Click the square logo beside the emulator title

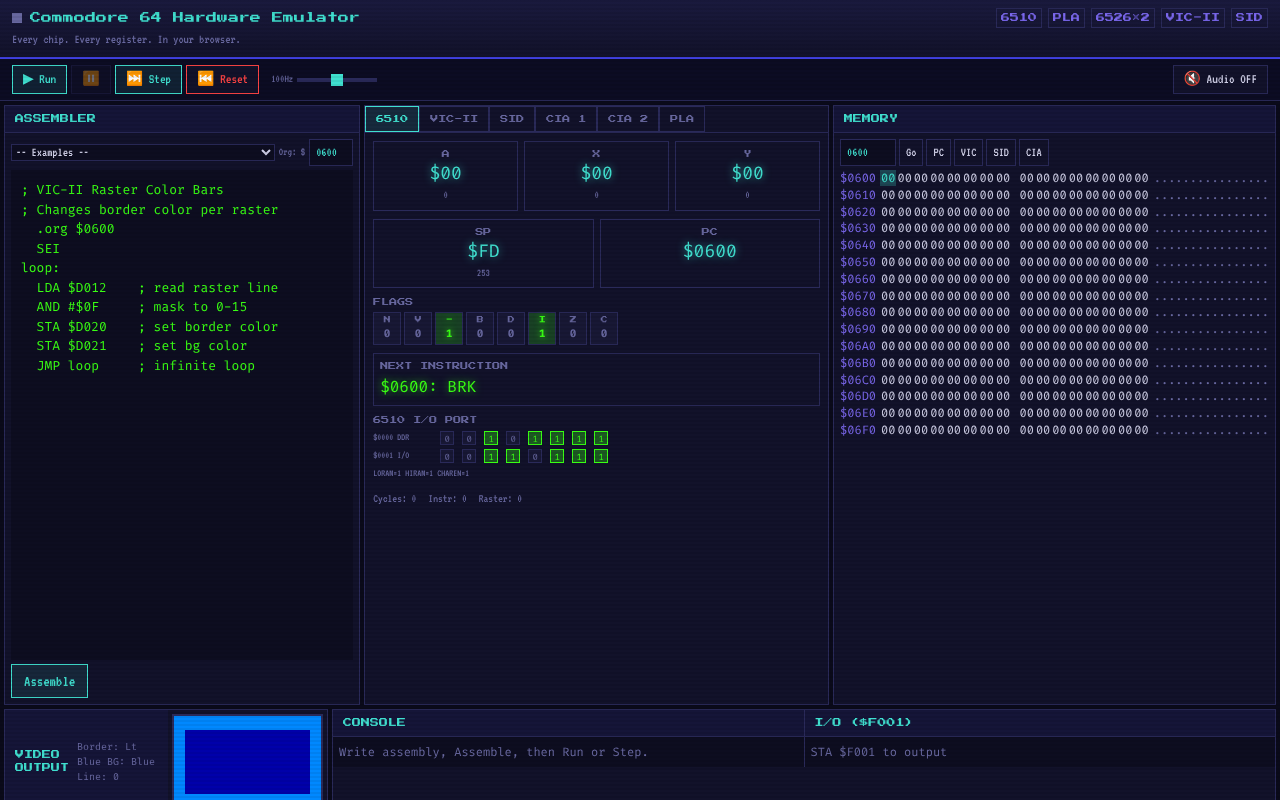coord(17,18)
